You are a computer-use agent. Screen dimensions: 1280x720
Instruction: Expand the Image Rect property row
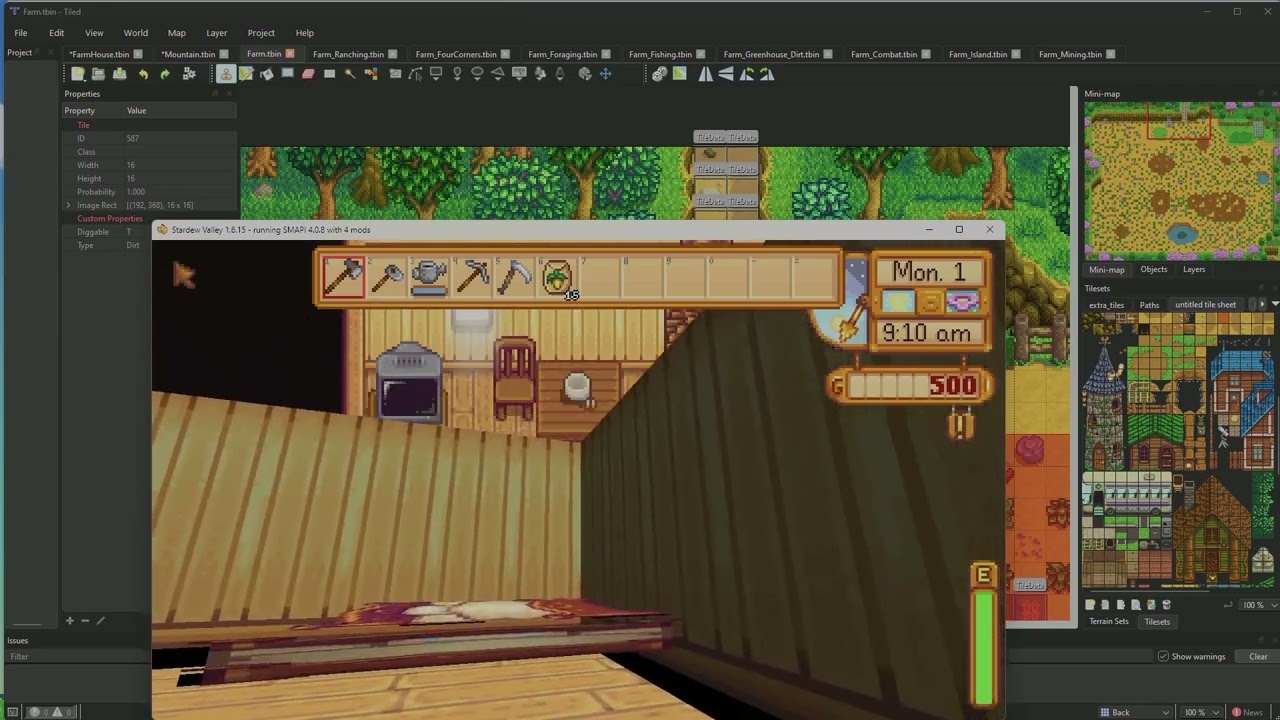[x=69, y=205]
